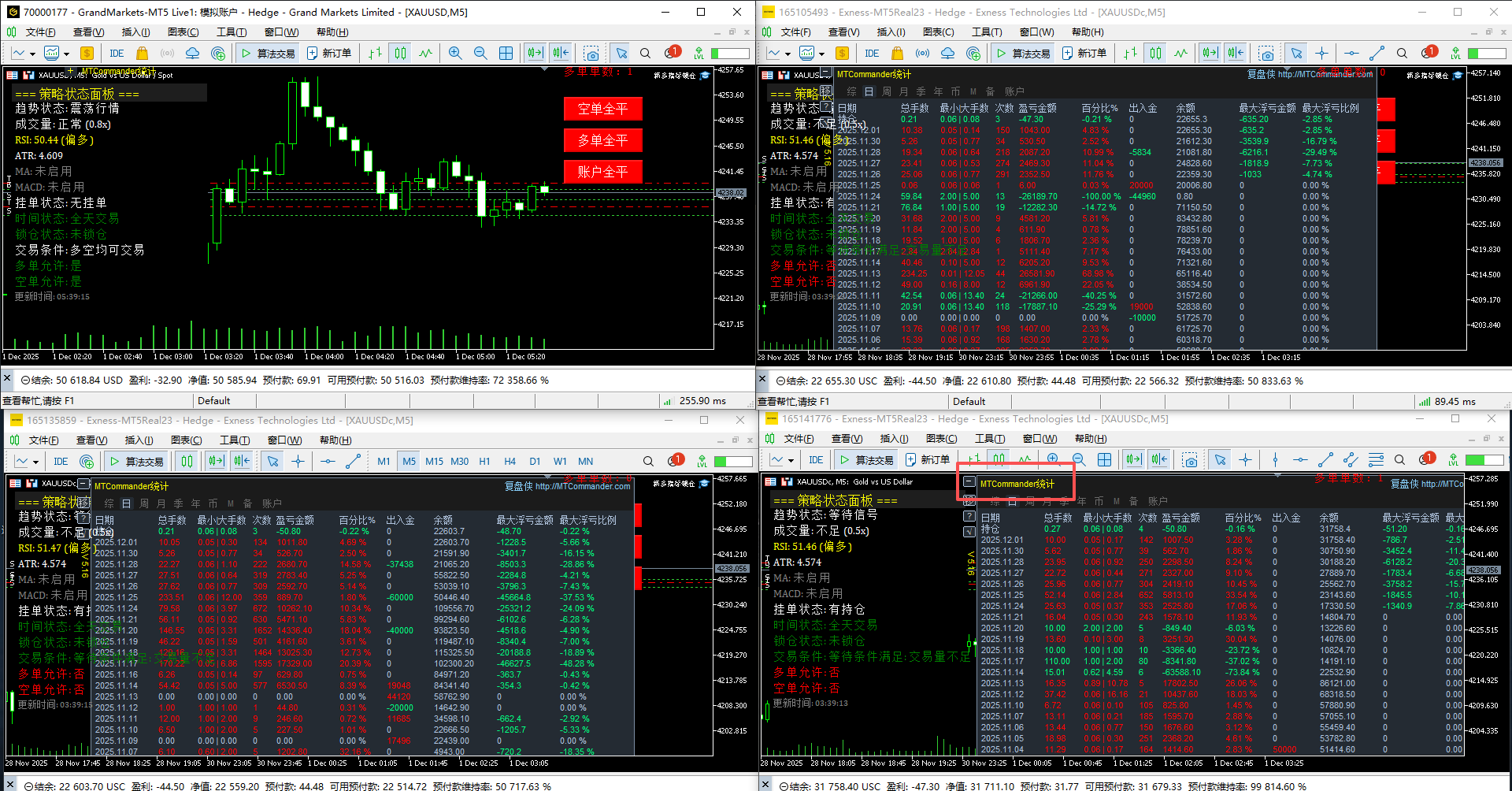The width and height of the screenshot is (1512, 791).
Task: Expand MTCommander统计 plus in GrandMarkets chart
Action: tap(72, 72)
